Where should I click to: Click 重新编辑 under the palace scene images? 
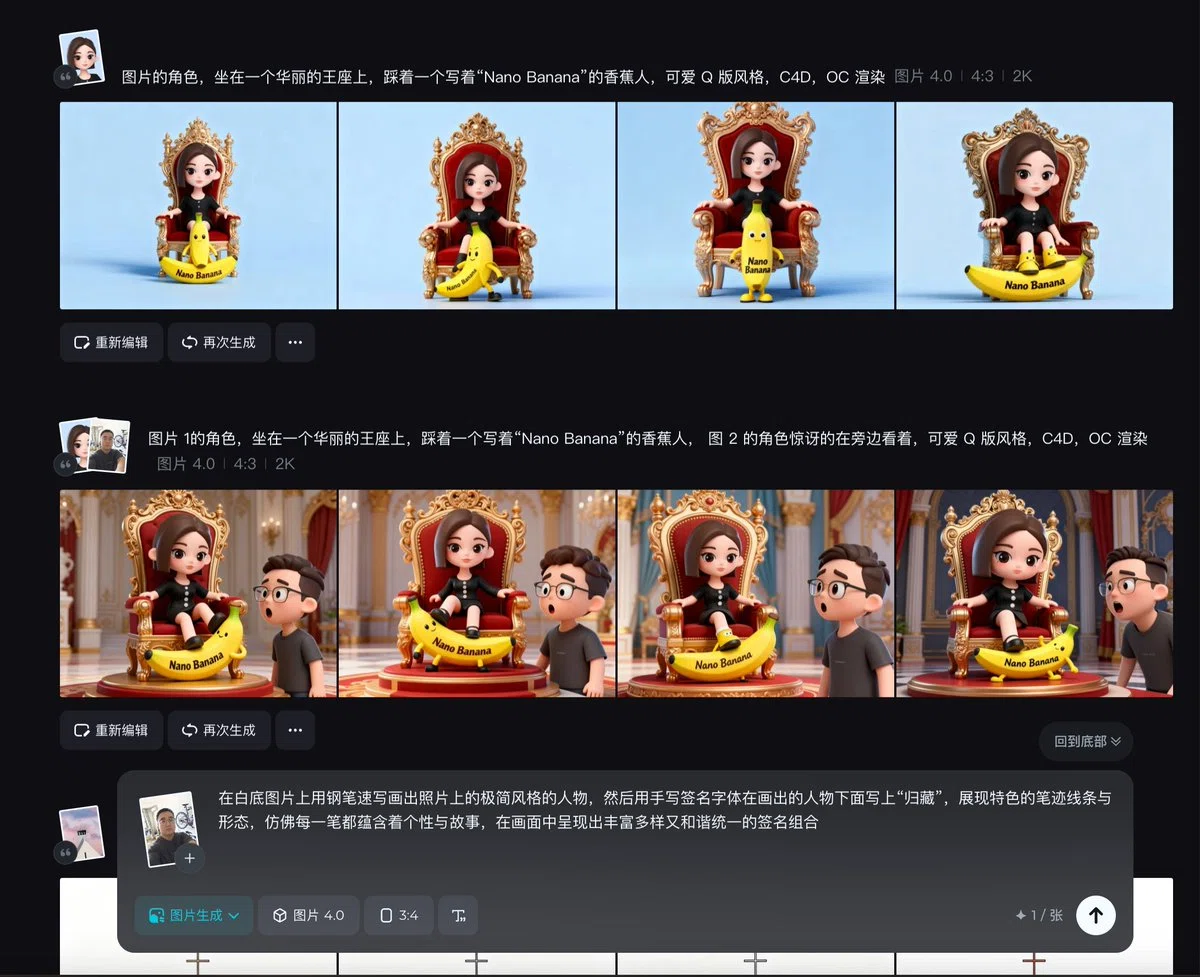coord(111,730)
